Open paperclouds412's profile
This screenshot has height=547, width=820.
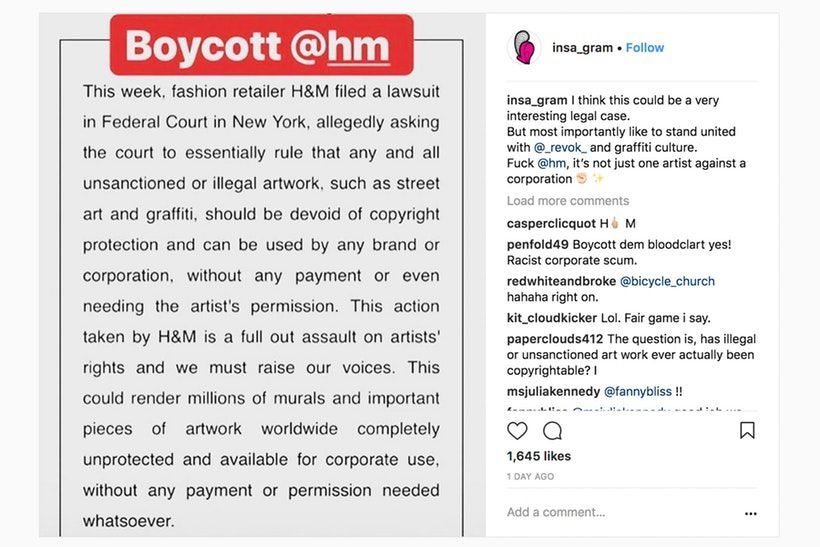click(554, 339)
